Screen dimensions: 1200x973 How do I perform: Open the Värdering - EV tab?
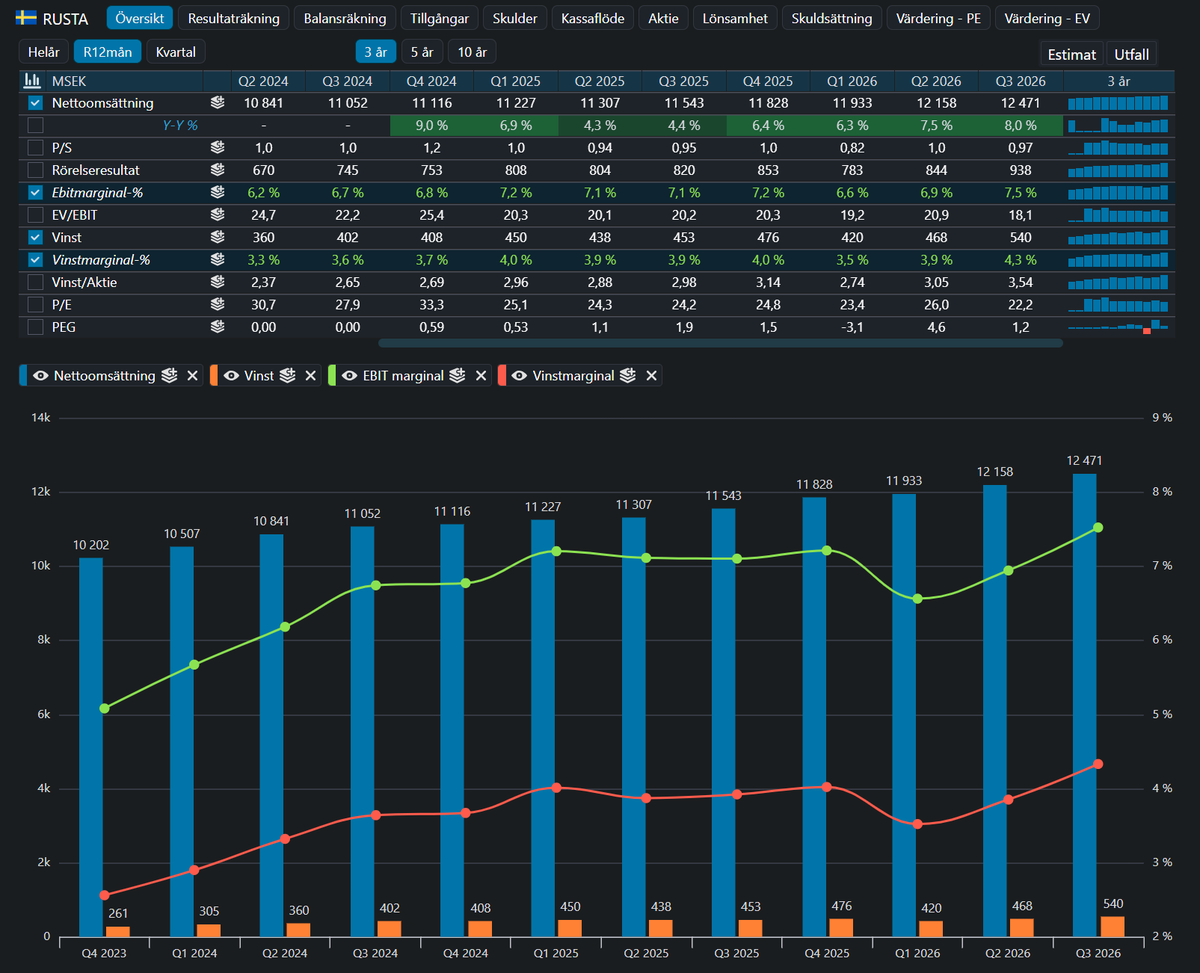pos(1046,18)
